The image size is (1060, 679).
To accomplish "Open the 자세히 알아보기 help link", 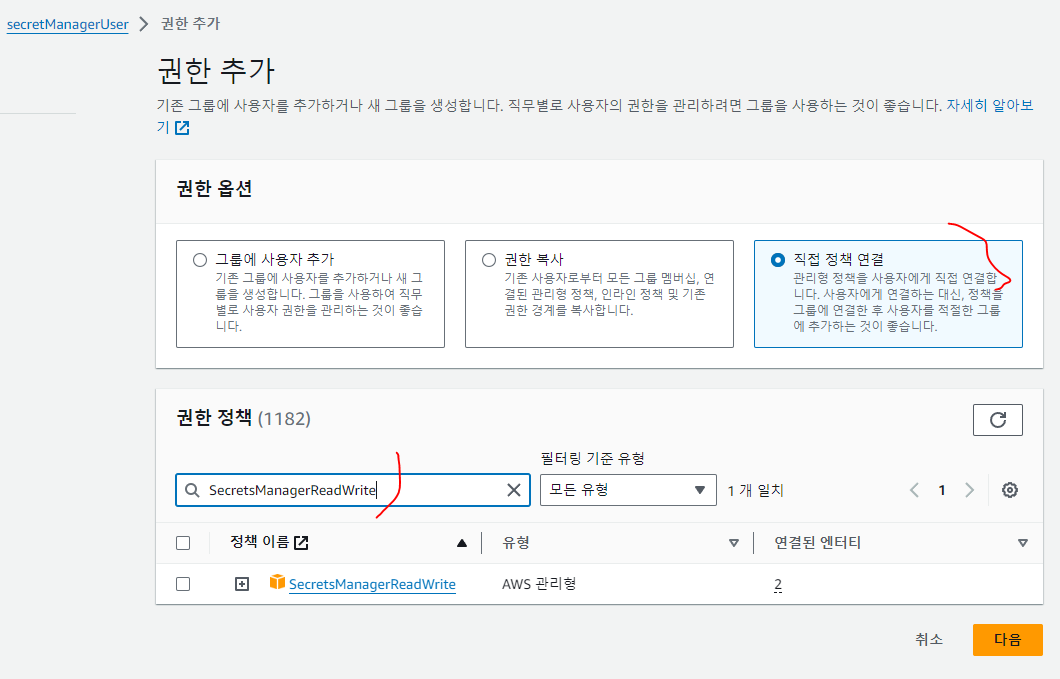I will (990, 106).
